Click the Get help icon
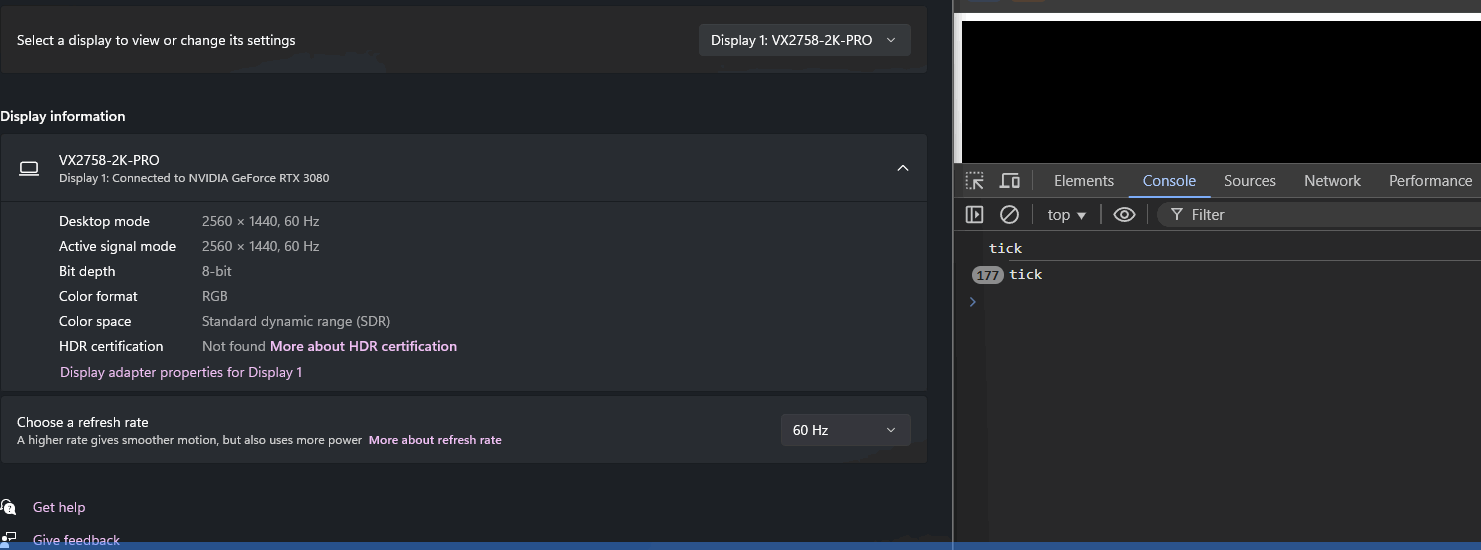The width and height of the screenshot is (1481, 550). pos(9,507)
